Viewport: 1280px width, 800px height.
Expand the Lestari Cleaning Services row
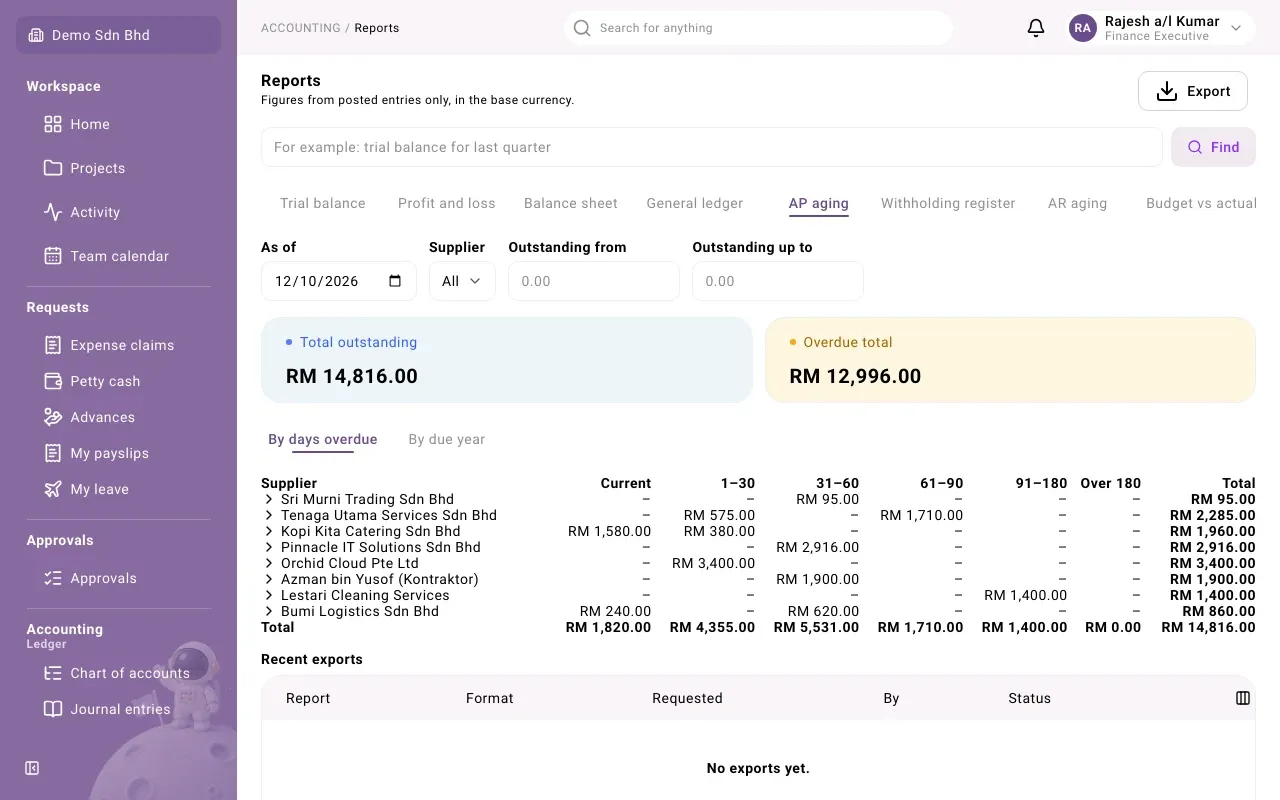tap(269, 595)
